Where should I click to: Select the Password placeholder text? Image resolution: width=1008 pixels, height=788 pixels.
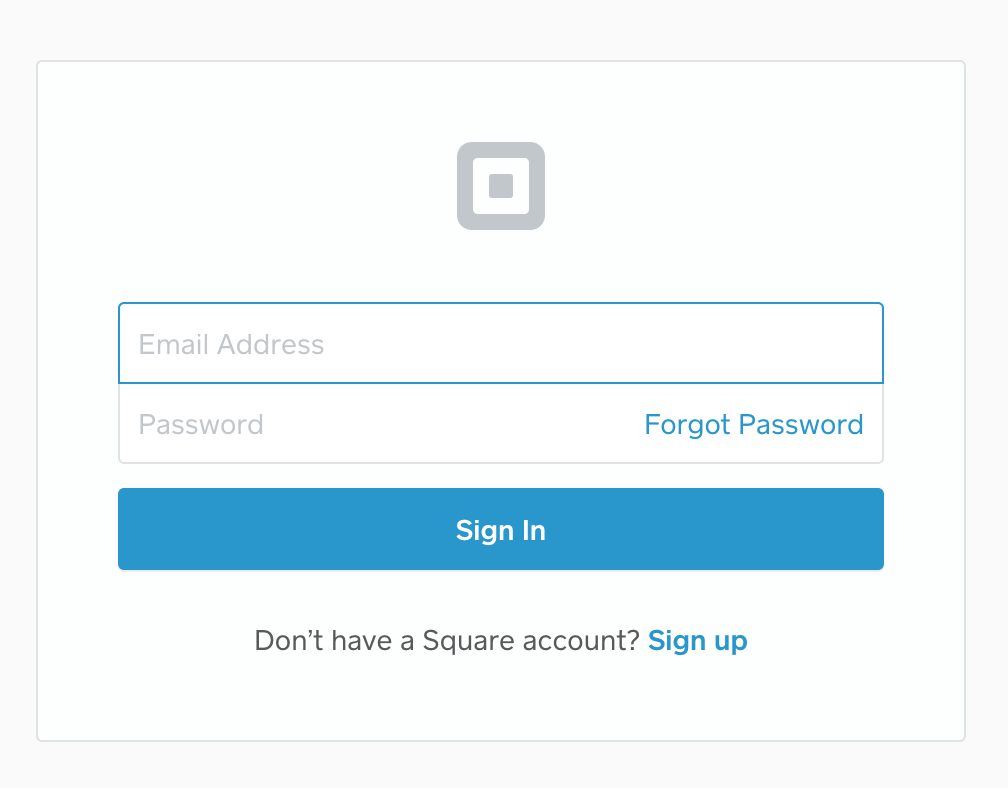201,424
